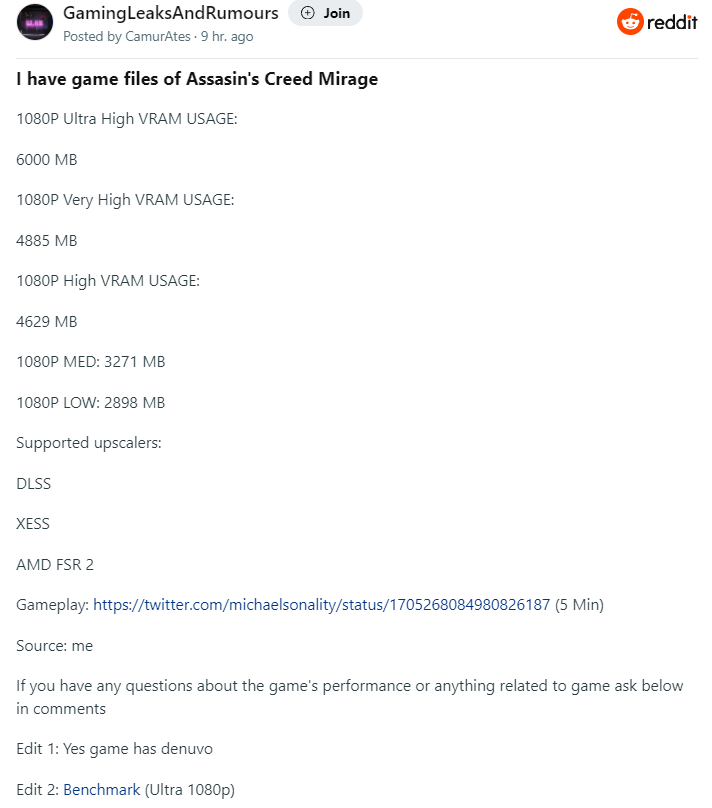
Task: Click the 1080P Ultra High VRAM USAGE line
Action: coord(127,119)
